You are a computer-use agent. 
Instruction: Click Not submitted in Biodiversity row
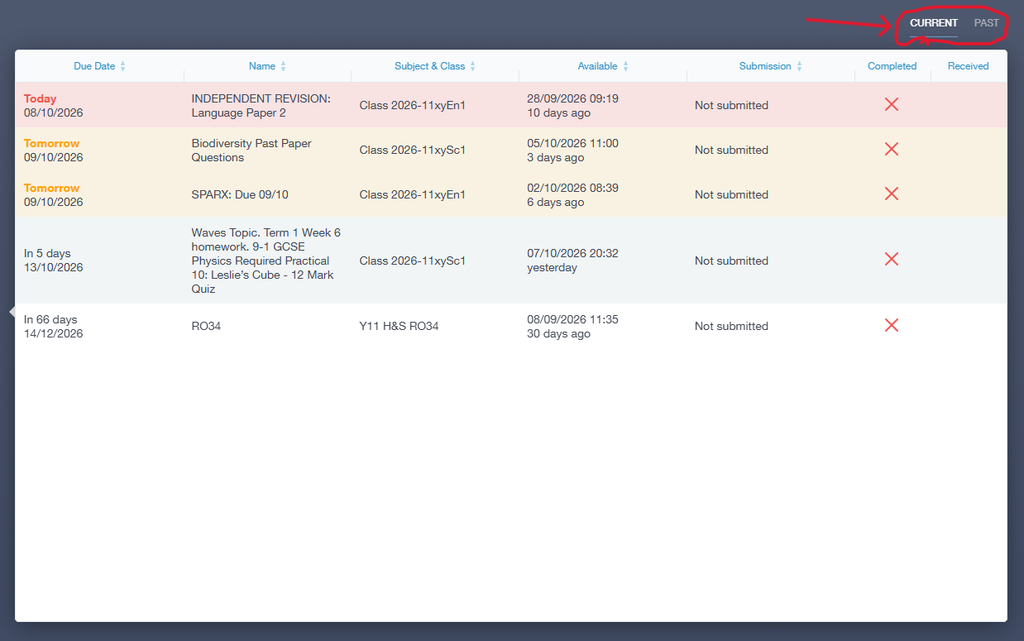(731, 149)
